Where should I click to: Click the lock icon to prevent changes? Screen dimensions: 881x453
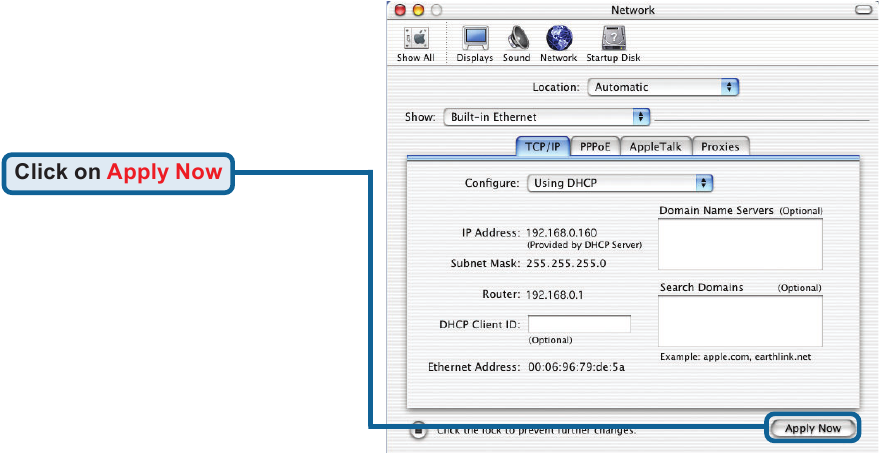click(419, 431)
